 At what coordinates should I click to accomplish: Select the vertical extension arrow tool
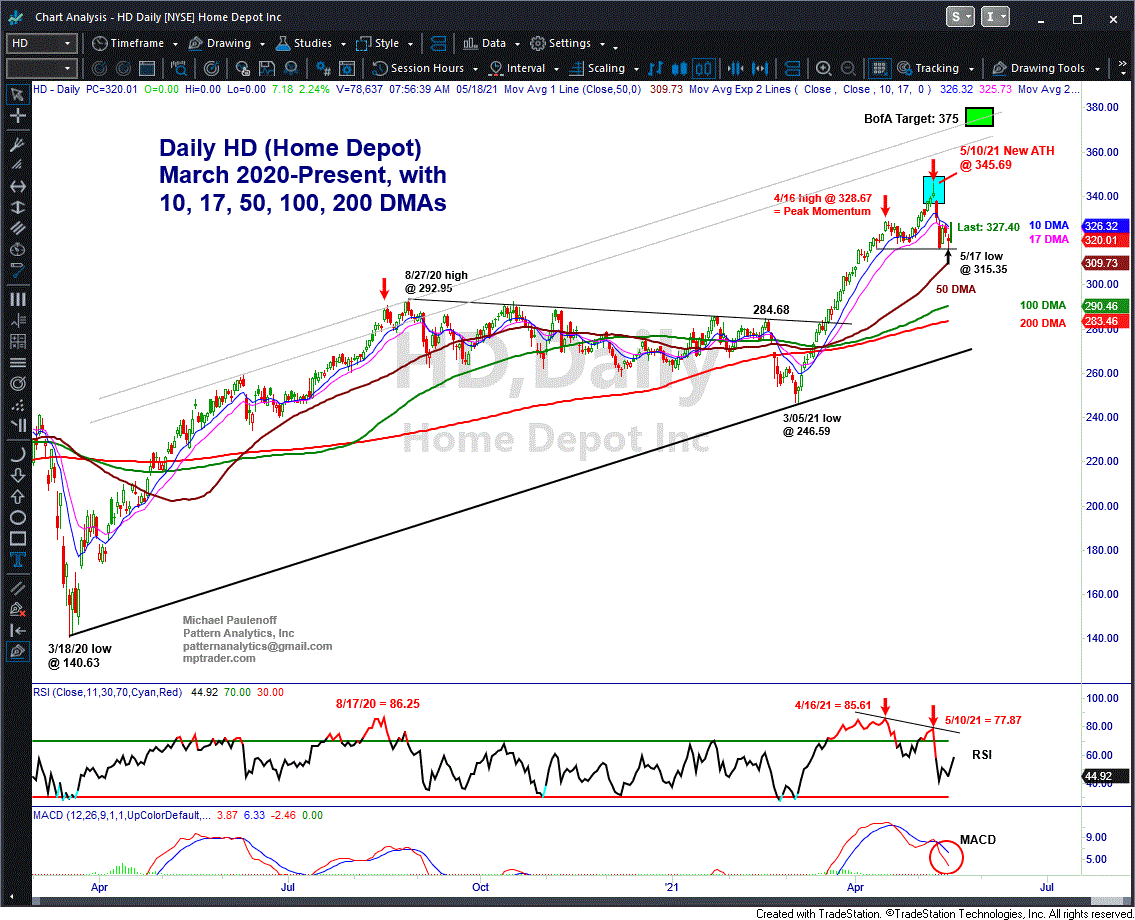click(17, 207)
